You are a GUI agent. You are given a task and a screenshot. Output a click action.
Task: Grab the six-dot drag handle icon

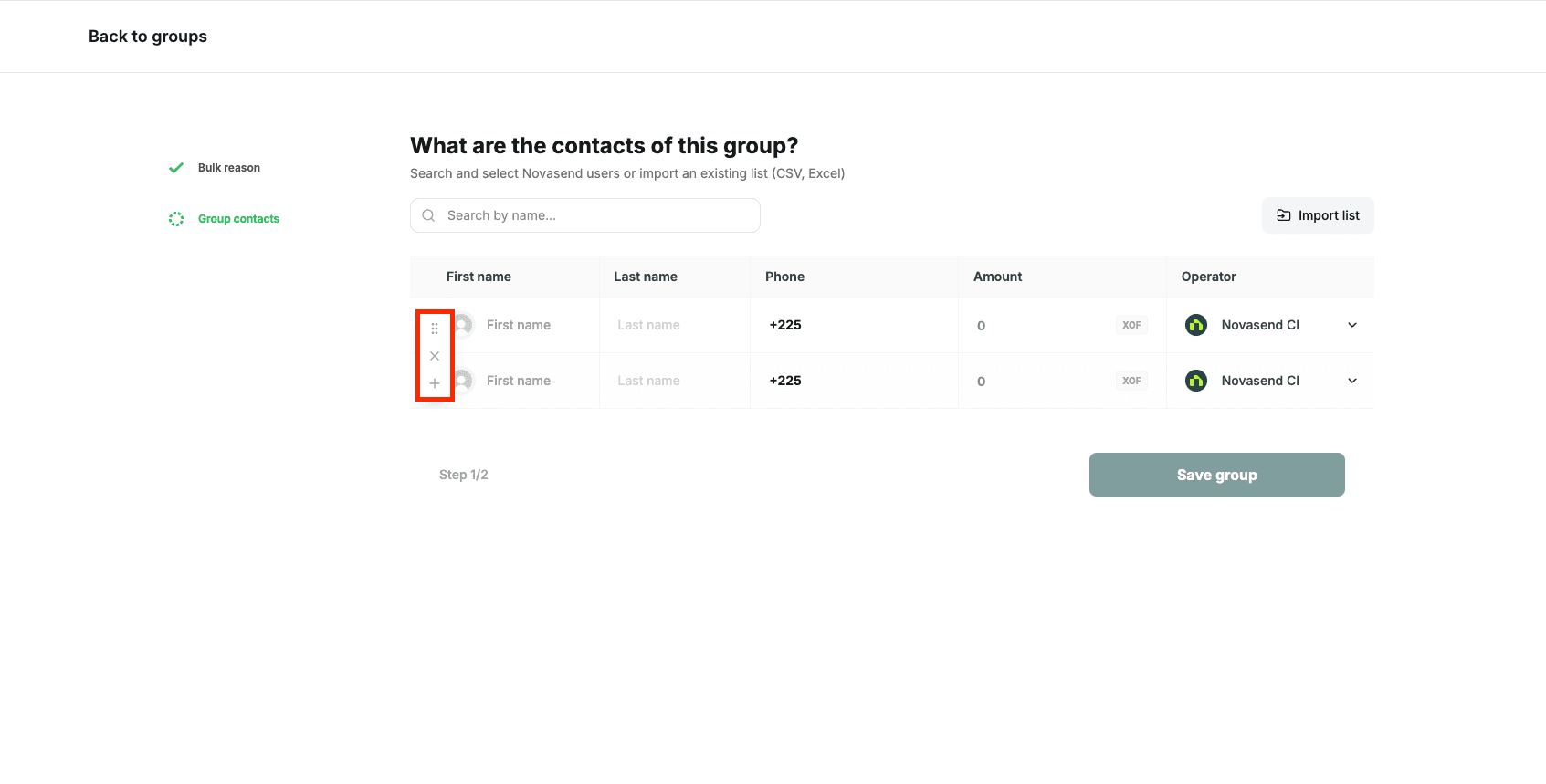(x=435, y=329)
